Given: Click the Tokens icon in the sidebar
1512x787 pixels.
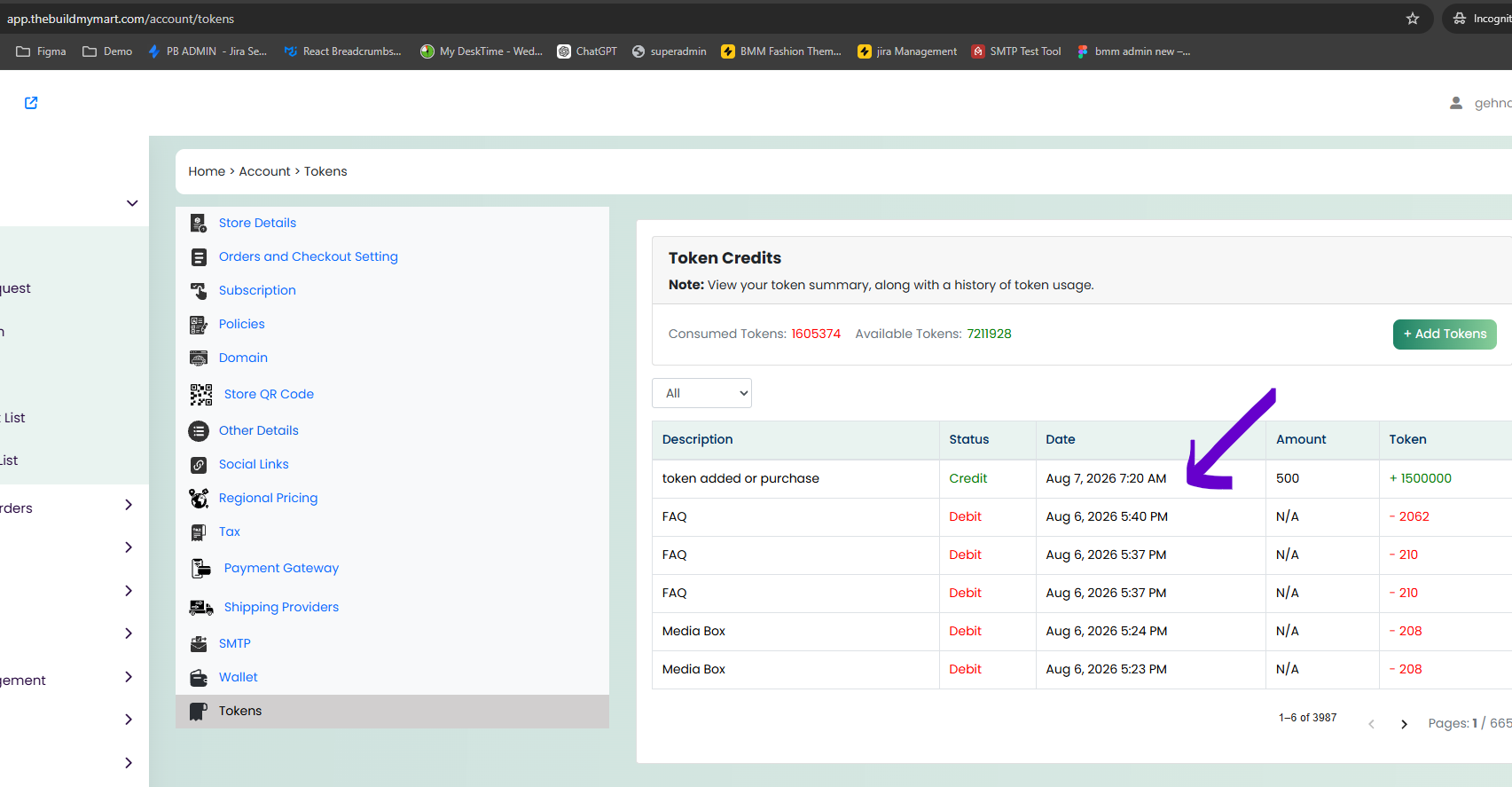Looking at the screenshot, I should 199,712.
